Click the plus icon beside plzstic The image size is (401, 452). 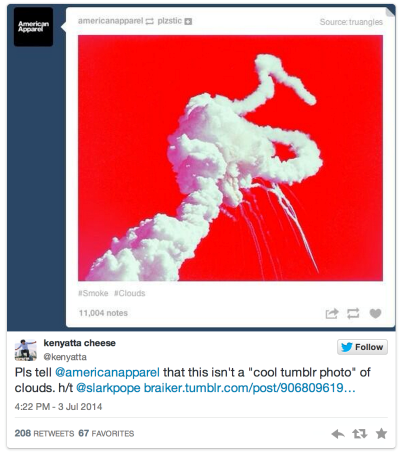[188, 21]
